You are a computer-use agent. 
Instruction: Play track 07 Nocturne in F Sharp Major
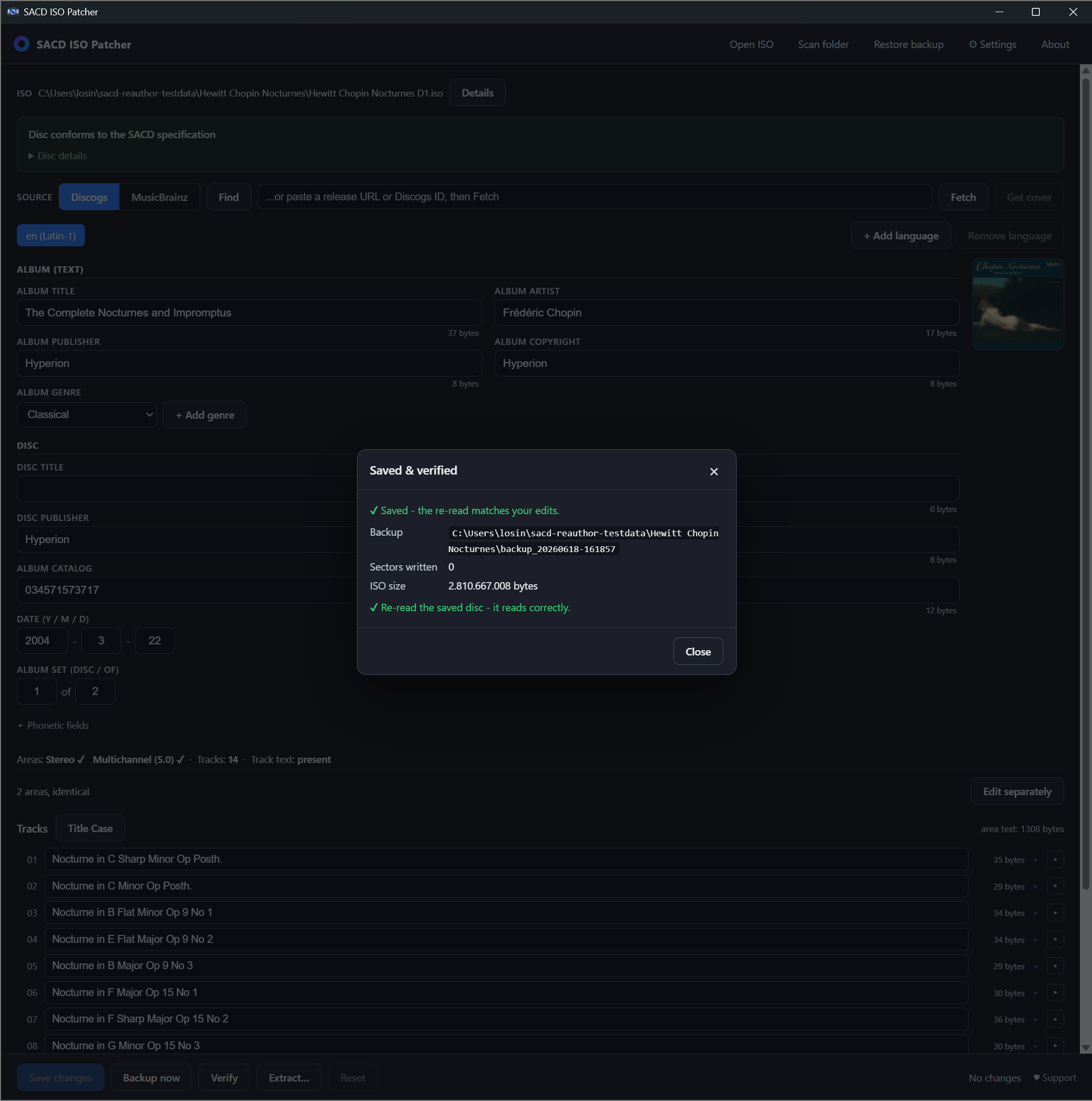click(x=1055, y=1019)
